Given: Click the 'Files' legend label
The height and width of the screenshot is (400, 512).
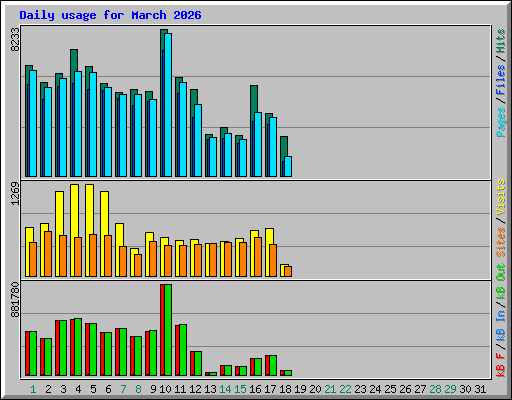Looking at the screenshot, I should tap(501, 80).
